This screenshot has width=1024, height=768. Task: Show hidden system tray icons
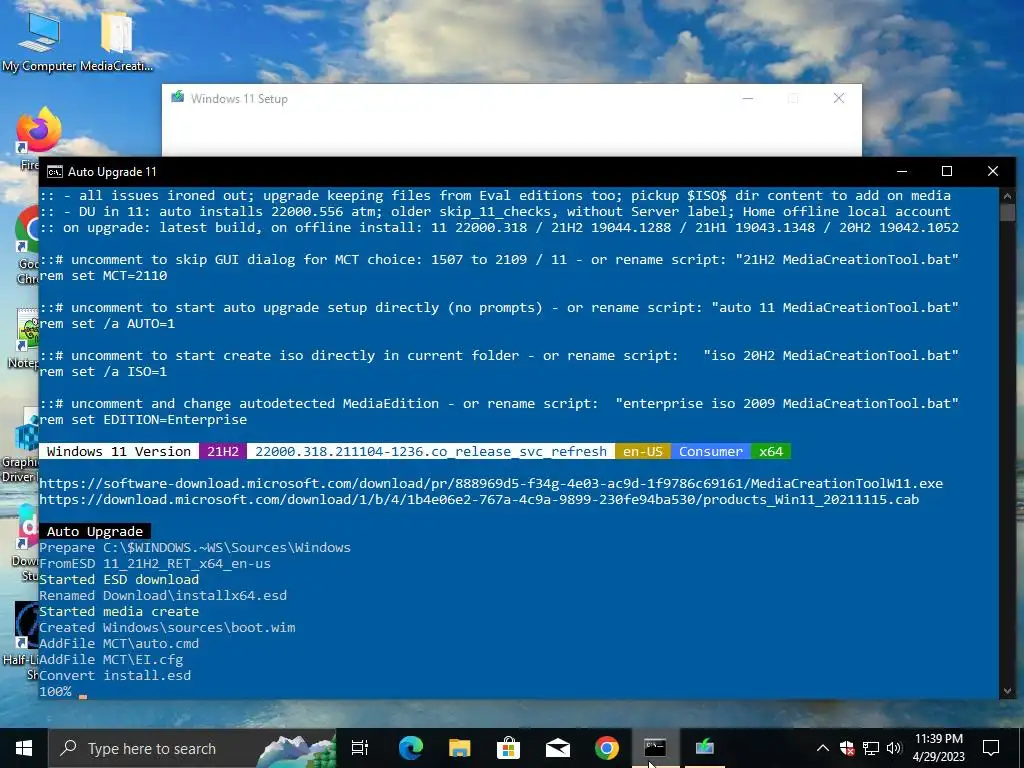click(x=823, y=748)
